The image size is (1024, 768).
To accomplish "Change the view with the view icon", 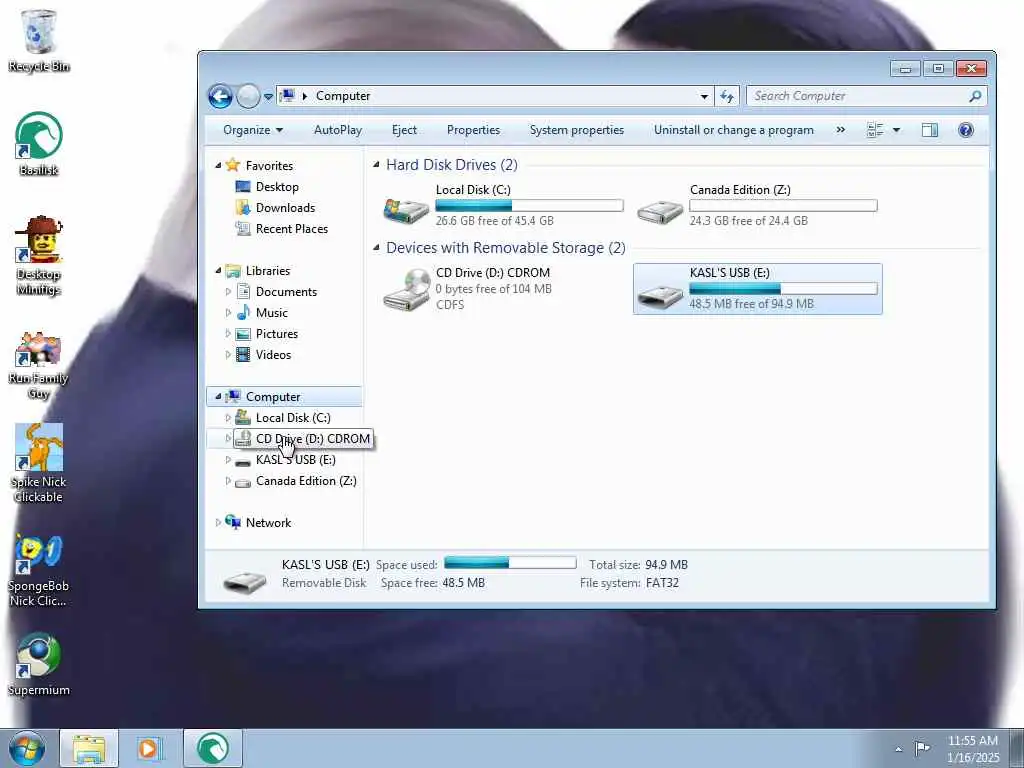I will pyautogui.click(x=875, y=130).
